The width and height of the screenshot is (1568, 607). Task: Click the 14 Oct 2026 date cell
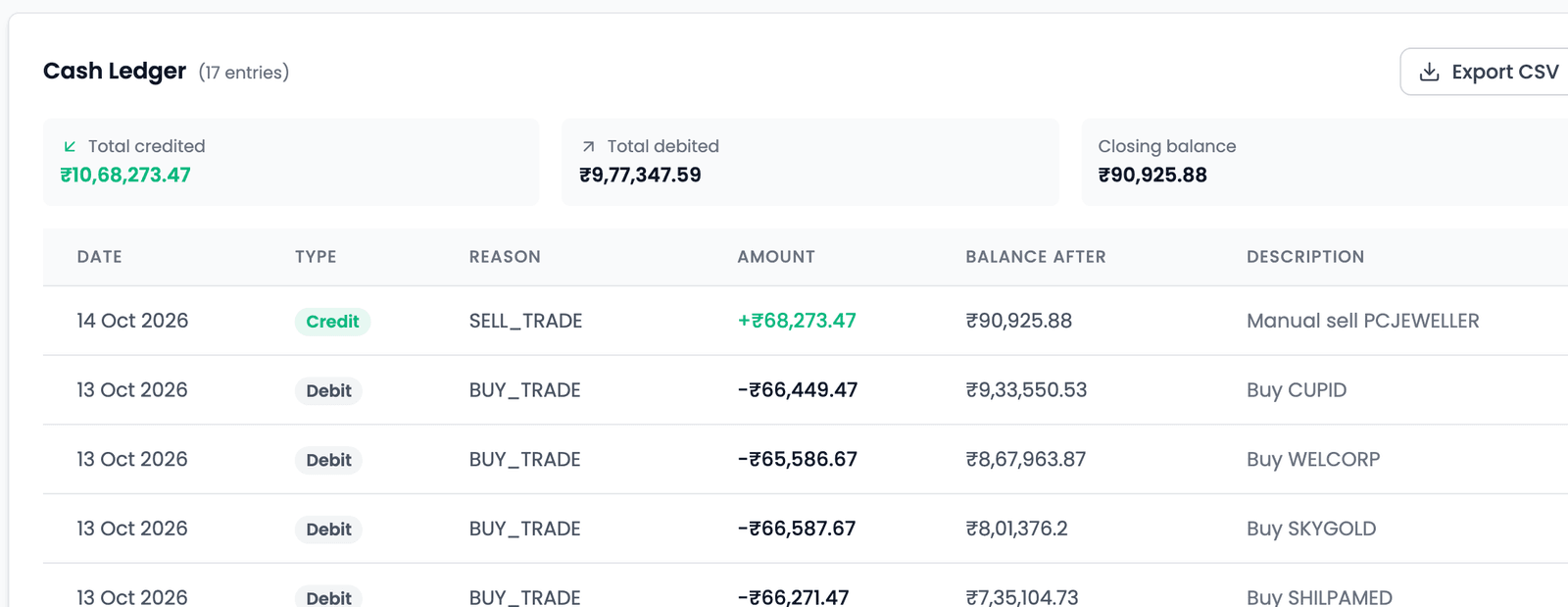tap(132, 321)
